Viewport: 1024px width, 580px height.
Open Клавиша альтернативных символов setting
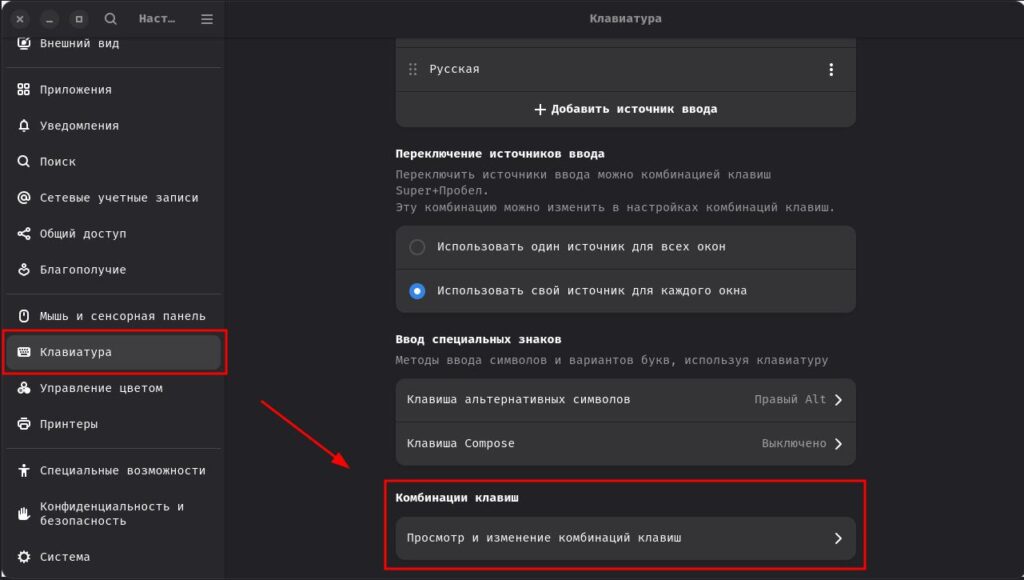point(625,400)
